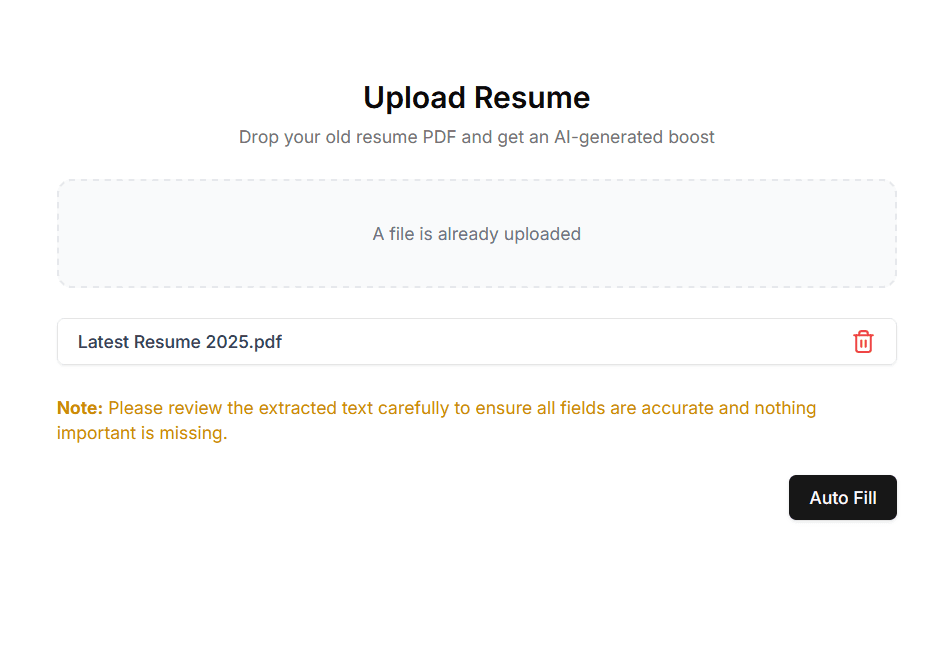945x666 pixels.
Task: Click the word 'Resume' in the page title
Action: [532, 98]
